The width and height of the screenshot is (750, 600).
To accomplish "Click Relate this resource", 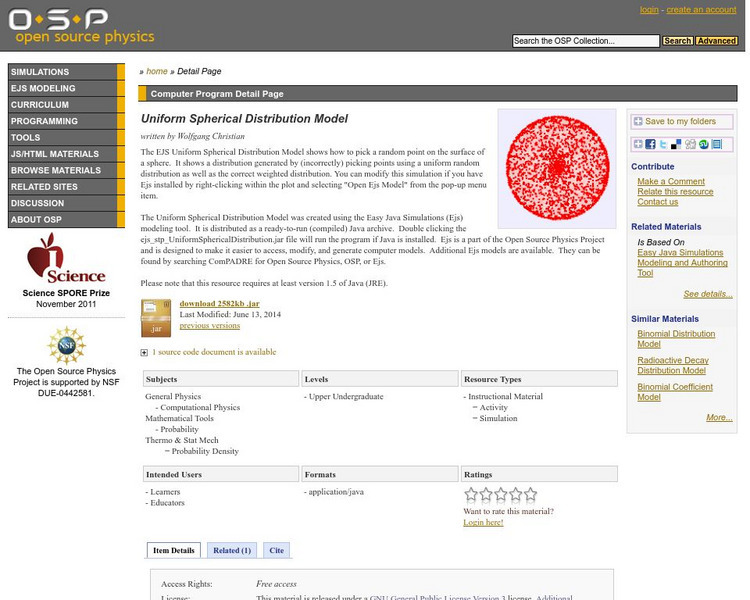I will click(x=675, y=191).
